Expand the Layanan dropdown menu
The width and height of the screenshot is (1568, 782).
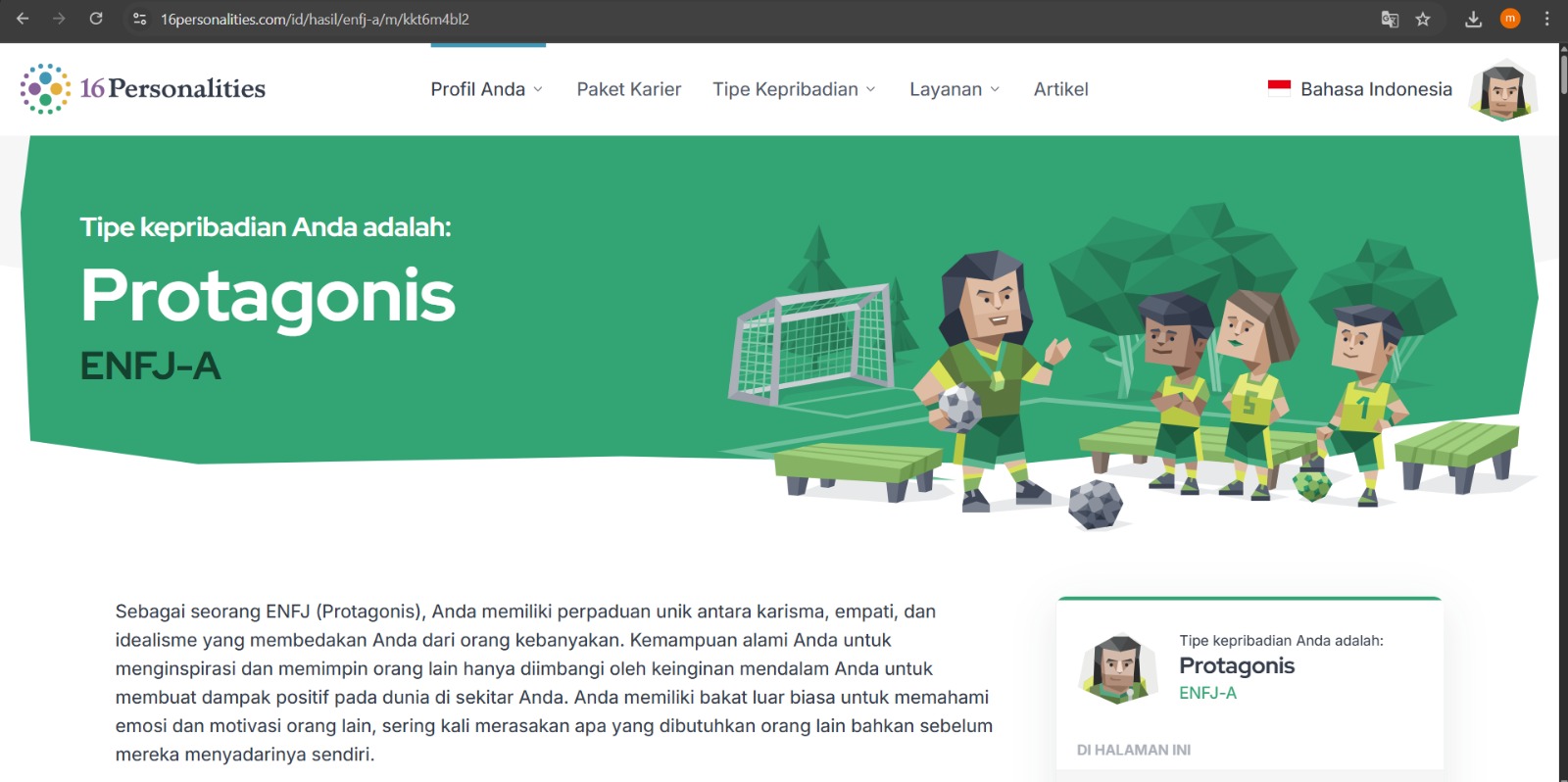pos(955,89)
